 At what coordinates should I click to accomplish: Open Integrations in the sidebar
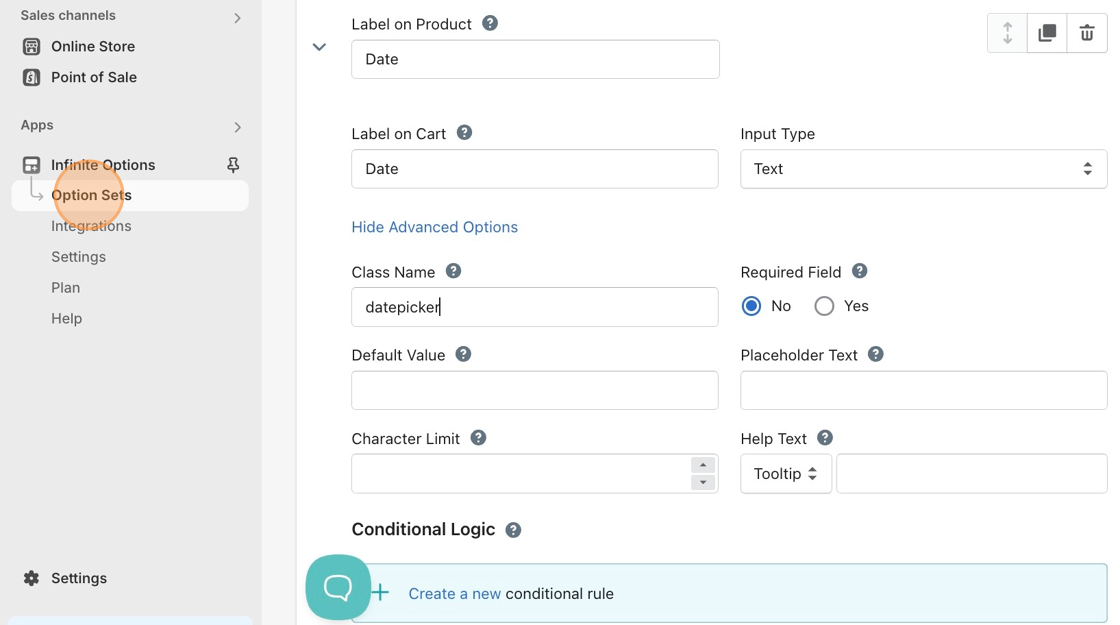pyautogui.click(x=91, y=226)
